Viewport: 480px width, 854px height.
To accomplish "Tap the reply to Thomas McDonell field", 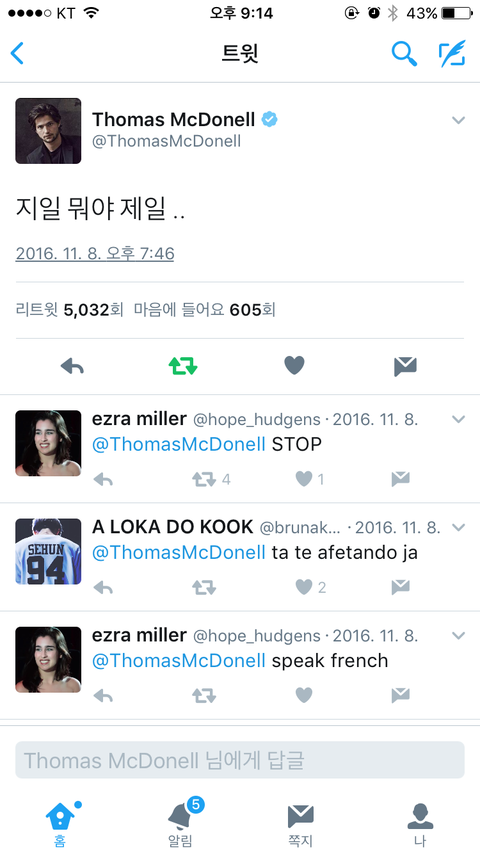I will coord(240,760).
